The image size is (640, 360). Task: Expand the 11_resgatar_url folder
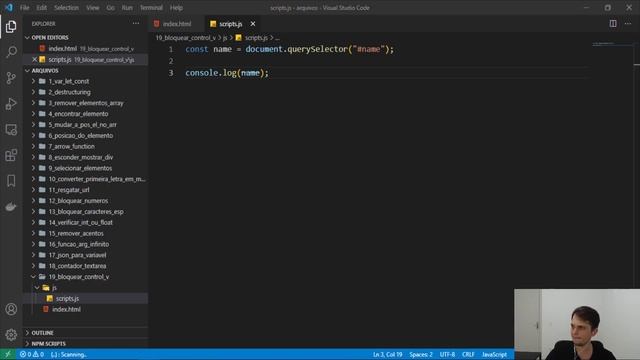(85, 190)
